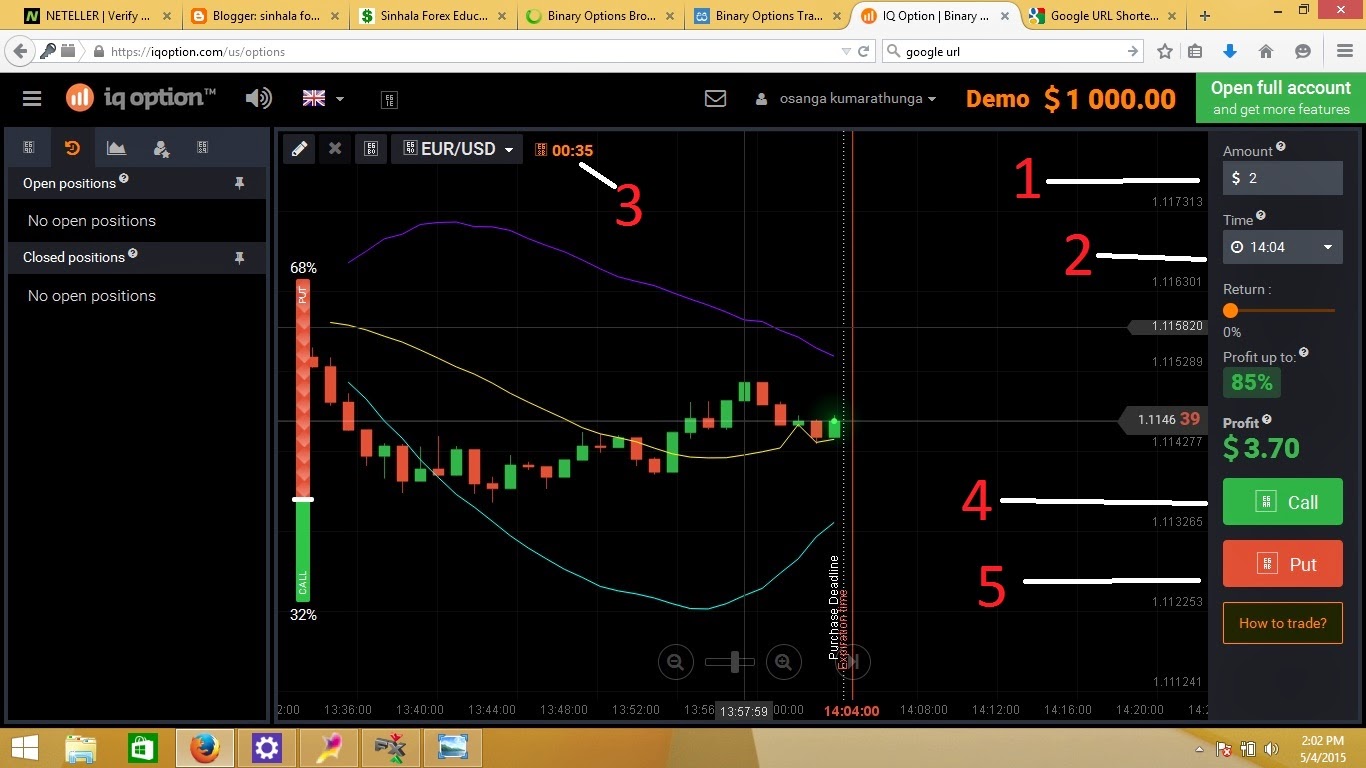The image size is (1366, 768).
Task: Open the Firefox hamburger menu
Action: 1345,51
